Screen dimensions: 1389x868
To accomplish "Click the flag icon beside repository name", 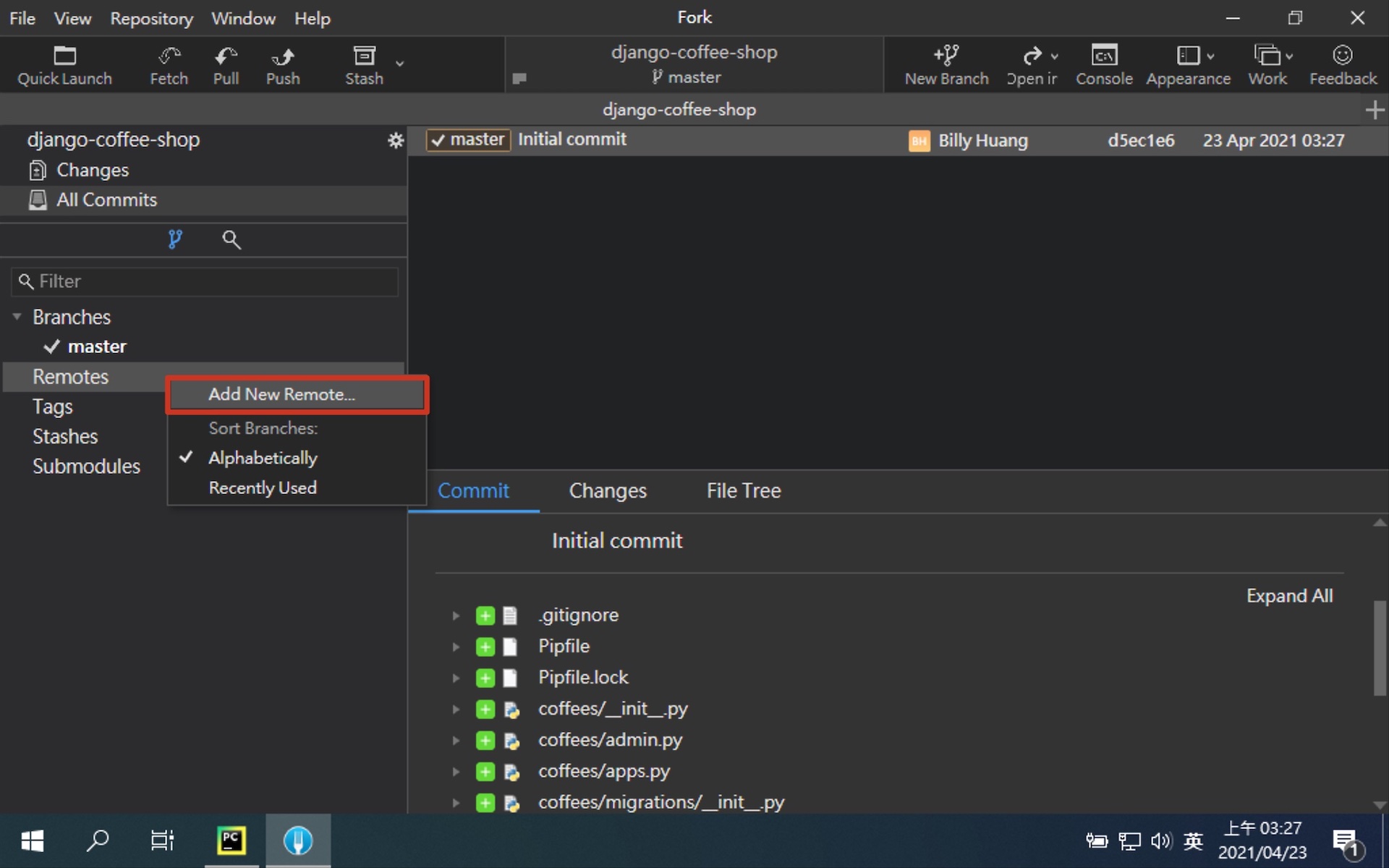I will pyautogui.click(x=519, y=78).
